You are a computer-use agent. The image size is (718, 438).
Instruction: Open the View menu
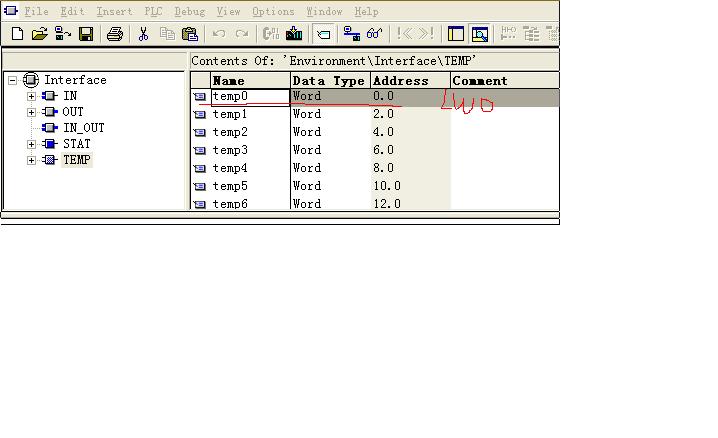point(228,11)
